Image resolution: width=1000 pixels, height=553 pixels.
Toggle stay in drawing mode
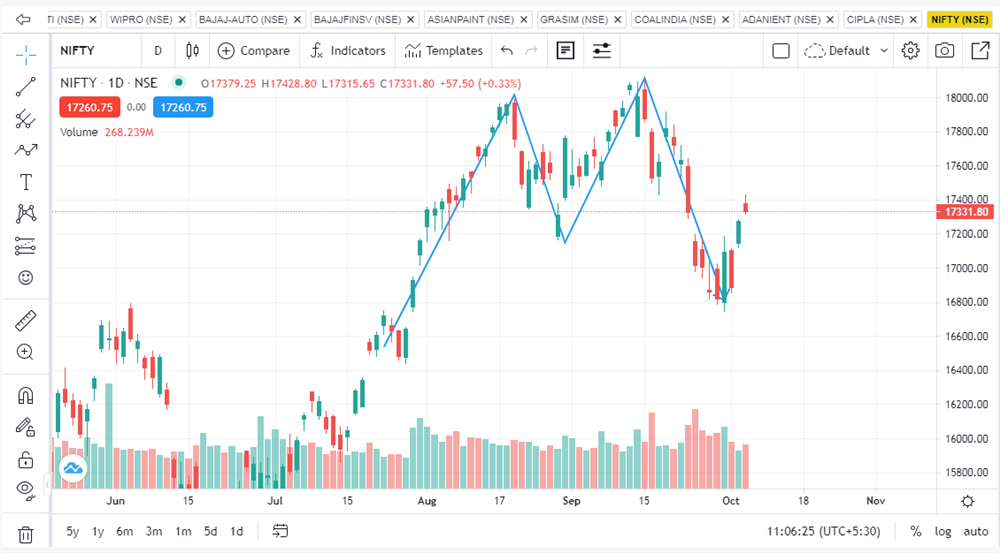[x=26, y=427]
